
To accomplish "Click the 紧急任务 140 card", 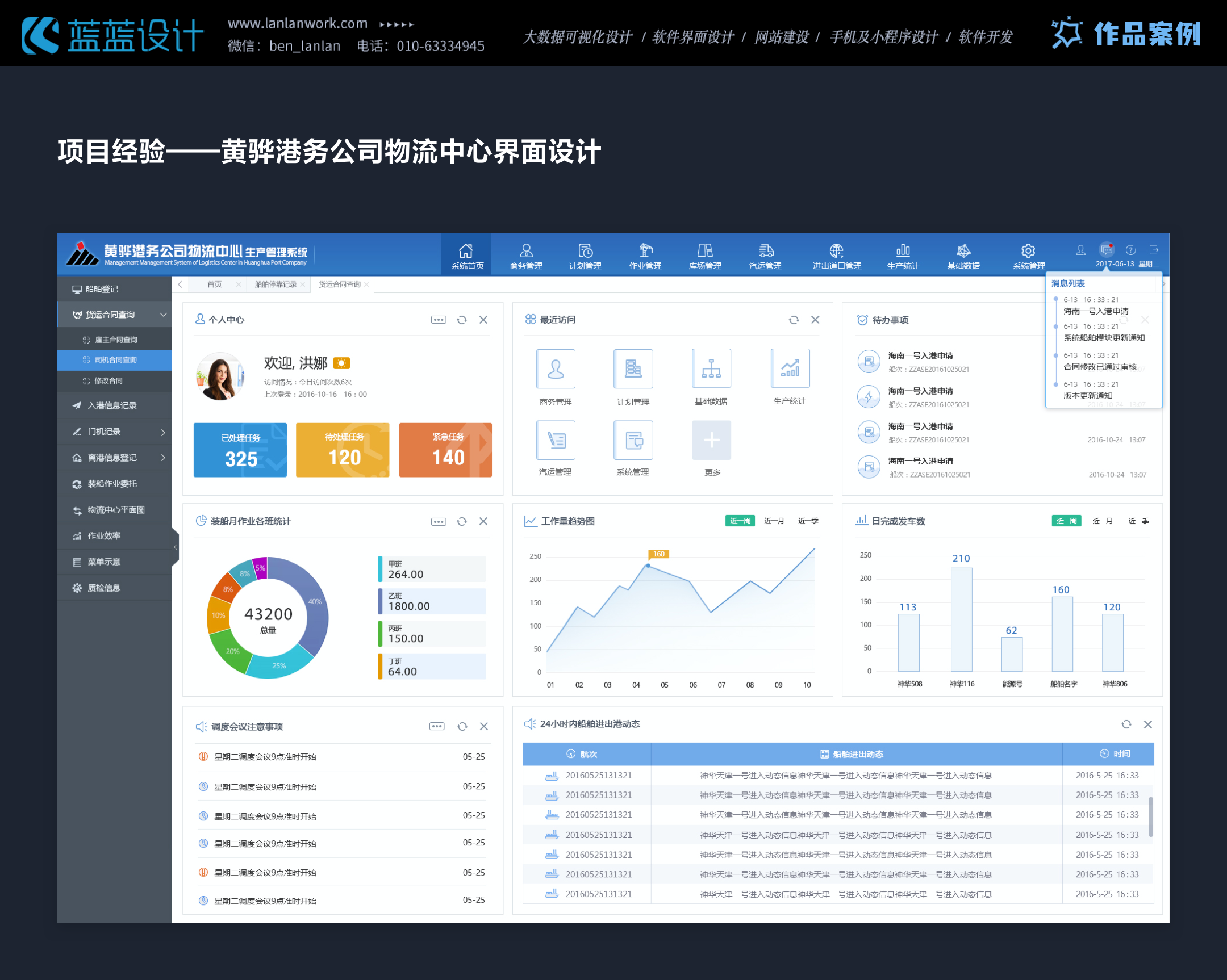I will coord(445,450).
